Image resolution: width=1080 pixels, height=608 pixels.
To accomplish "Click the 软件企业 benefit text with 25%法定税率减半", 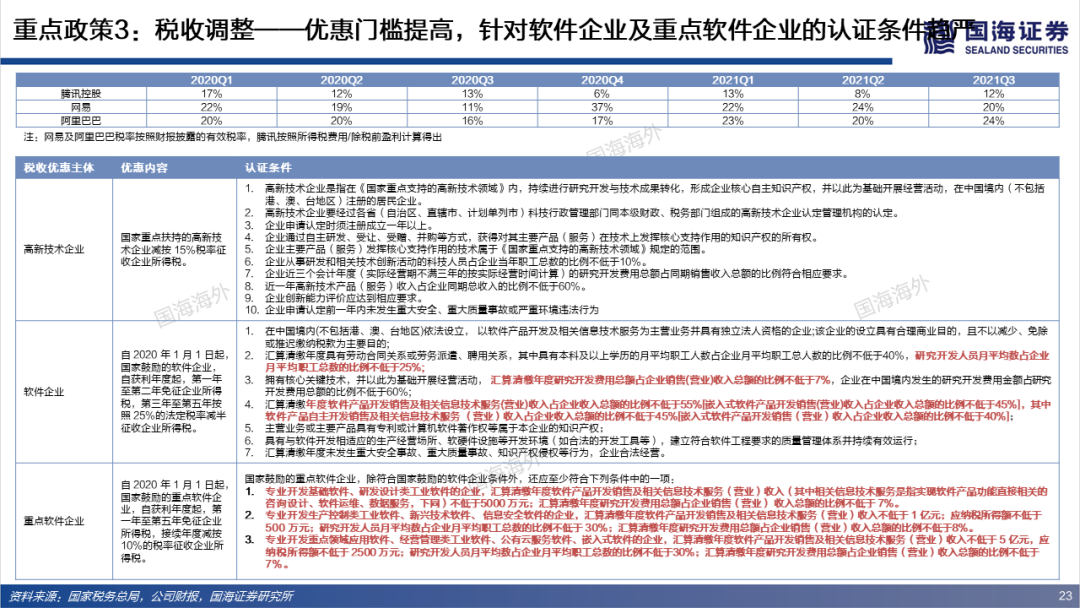I will (x=174, y=391).
